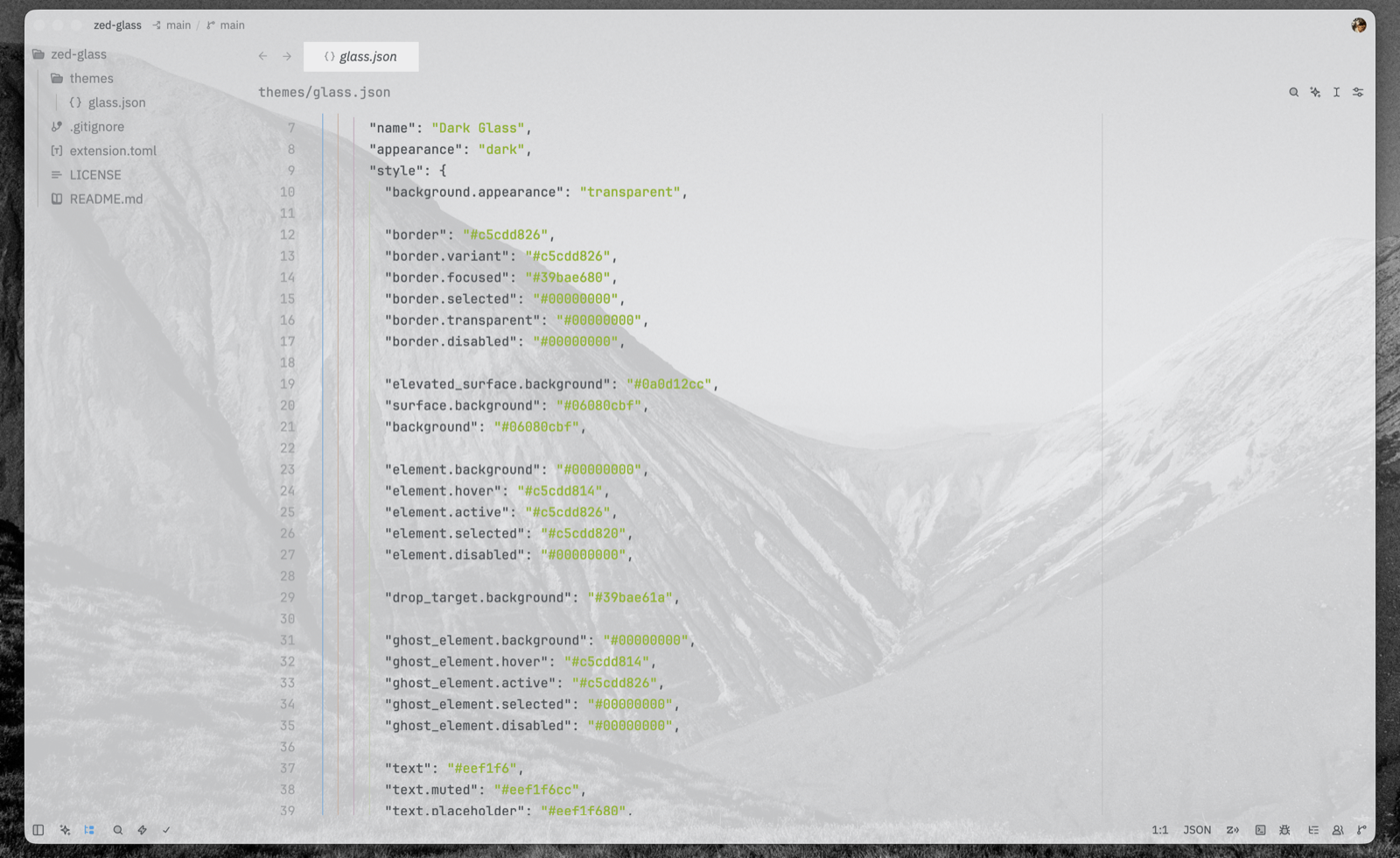Click the "#0a0d12cc" elevated surface value
The width and height of the screenshot is (1400, 858).
(669, 384)
